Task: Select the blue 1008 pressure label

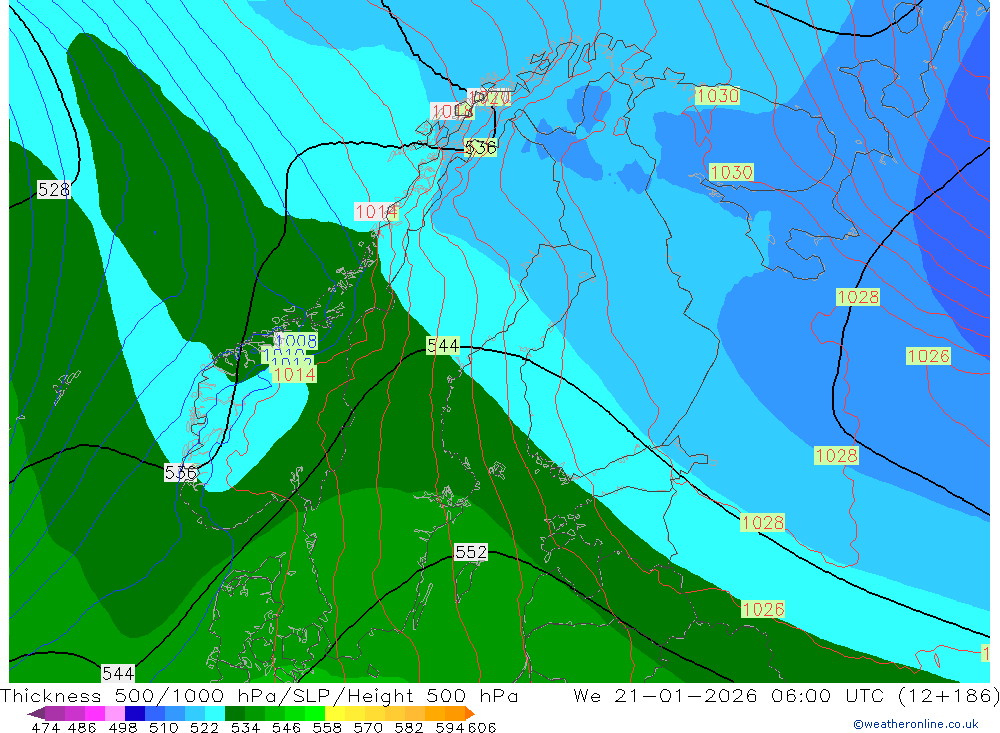Action: pos(296,341)
